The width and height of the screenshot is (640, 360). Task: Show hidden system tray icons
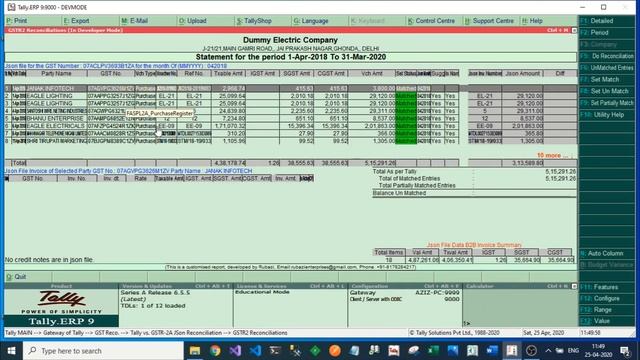pyautogui.click(x=548, y=351)
